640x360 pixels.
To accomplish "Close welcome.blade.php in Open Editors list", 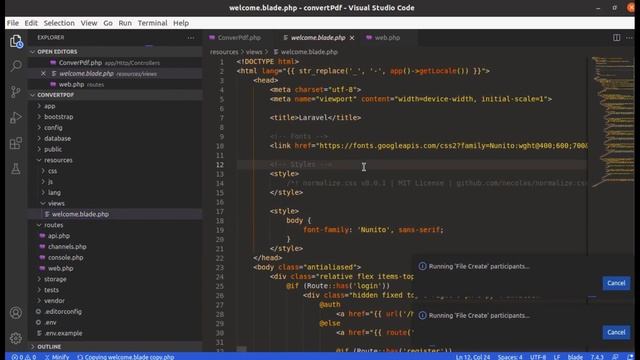I will coord(43,73).
